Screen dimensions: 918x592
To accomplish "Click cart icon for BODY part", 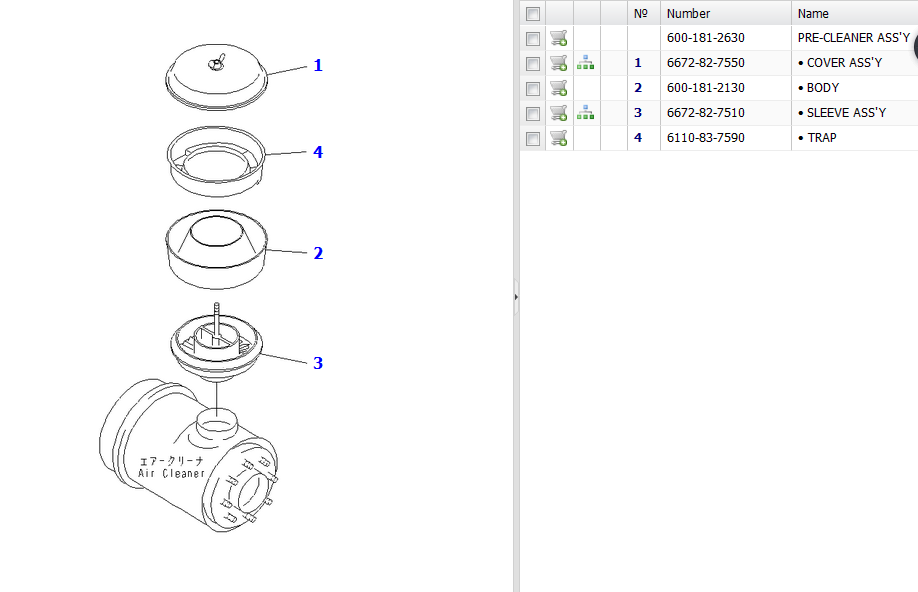I will coord(559,88).
